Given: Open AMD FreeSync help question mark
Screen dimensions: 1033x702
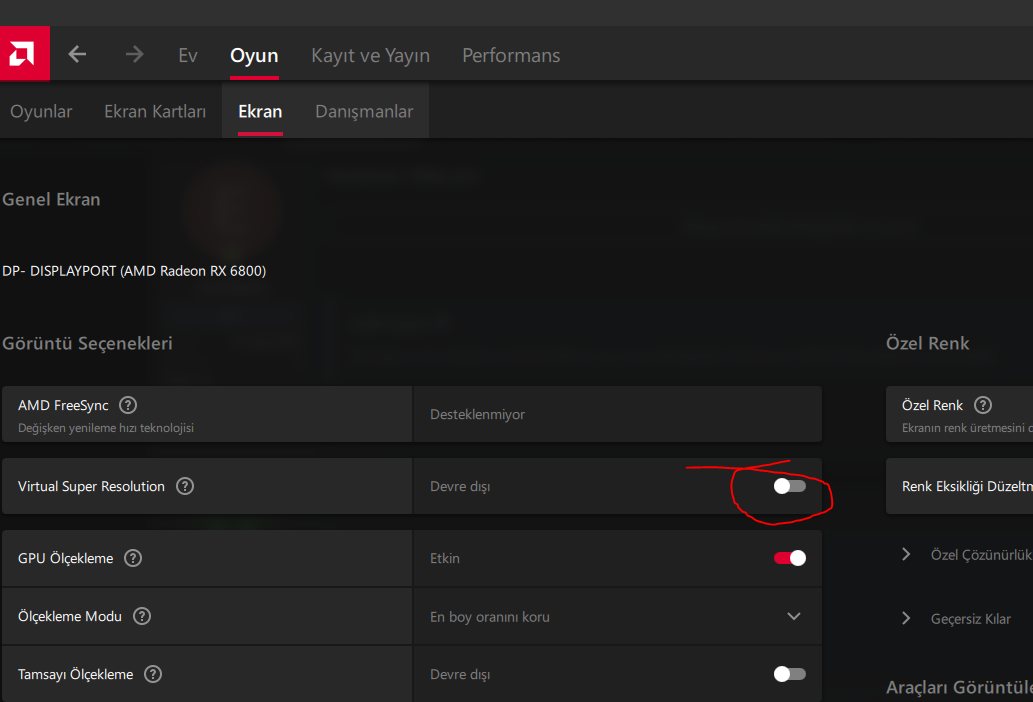Looking at the screenshot, I should pyautogui.click(x=128, y=406).
